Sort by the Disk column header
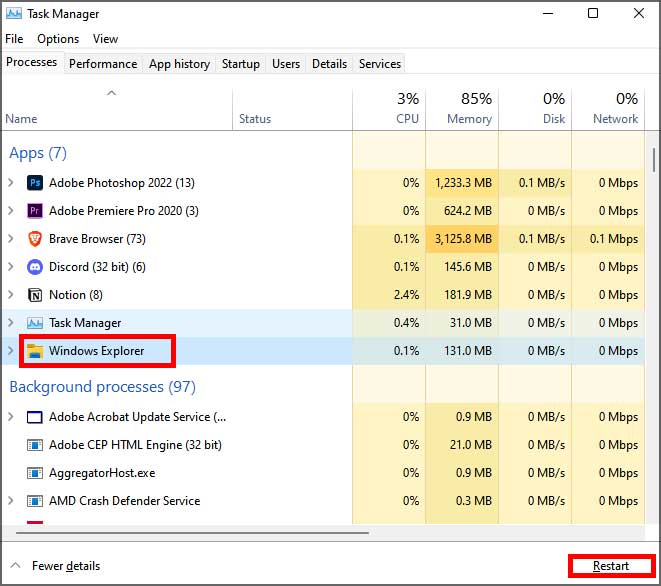This screenshot has width=661, height=586. pyautogui.click(x=535, y=109)
